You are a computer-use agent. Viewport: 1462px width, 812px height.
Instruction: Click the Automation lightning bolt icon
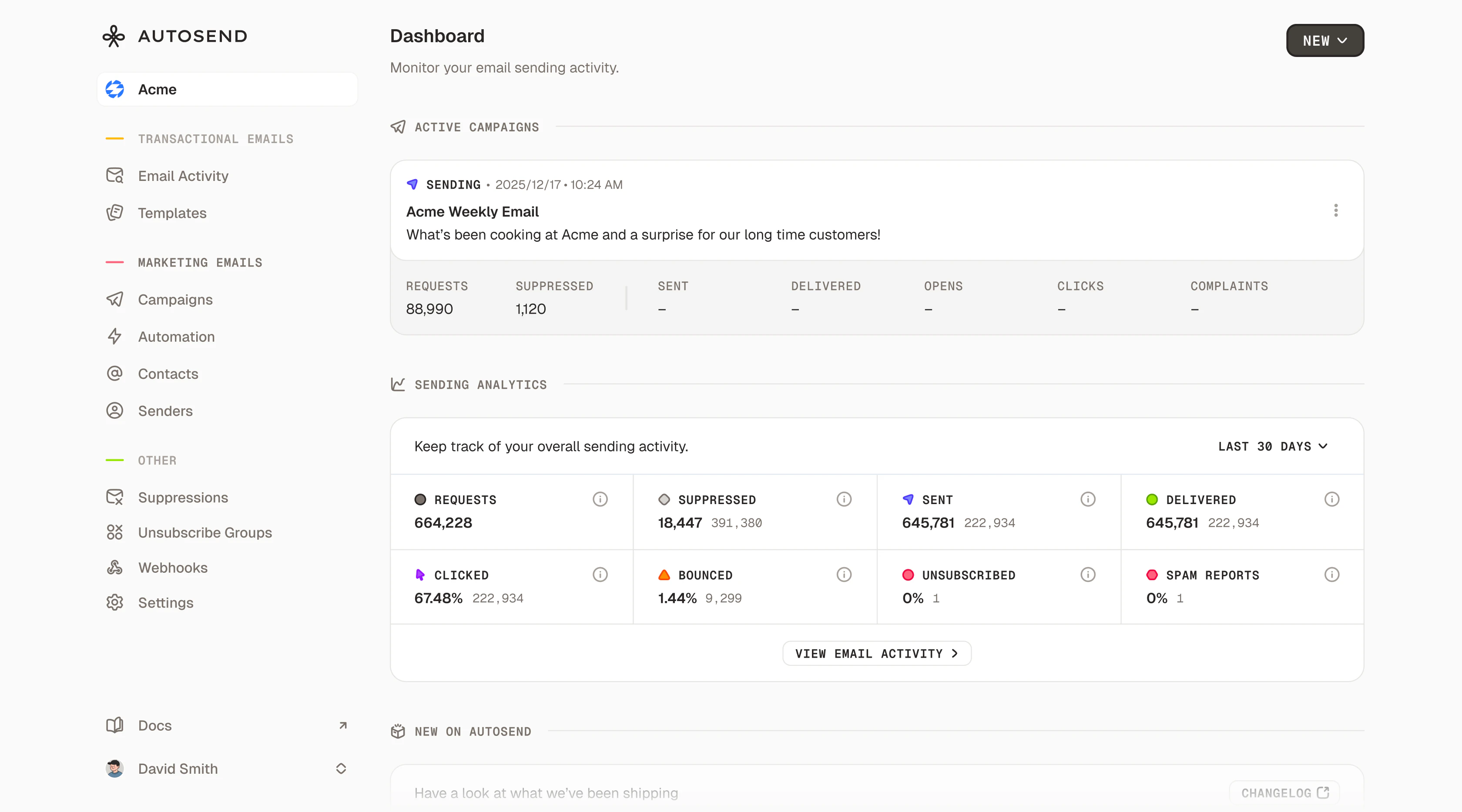point(114,337)
